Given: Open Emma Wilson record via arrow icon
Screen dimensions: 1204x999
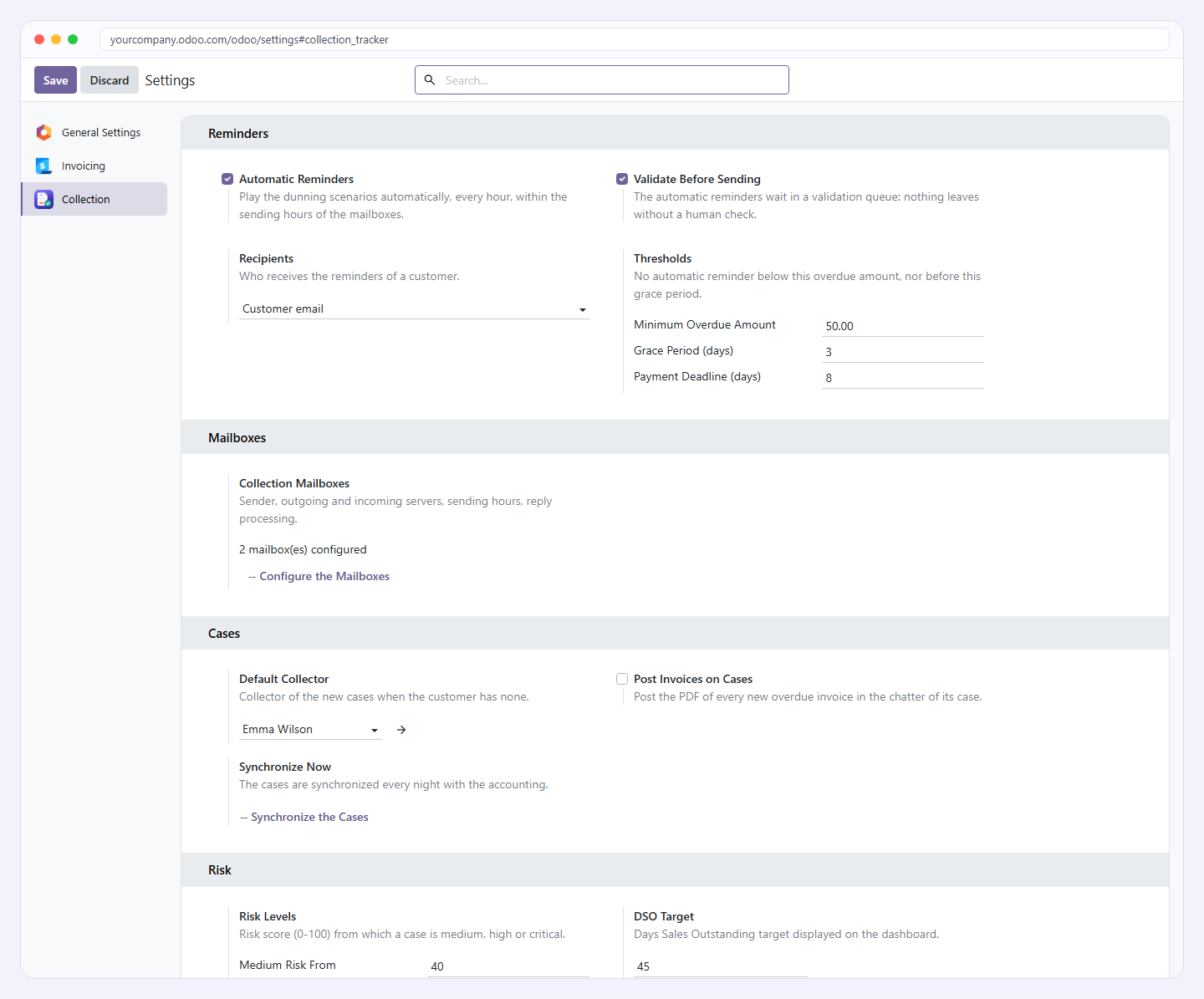Looking at the screenshot, I should (x=401, y=730).
